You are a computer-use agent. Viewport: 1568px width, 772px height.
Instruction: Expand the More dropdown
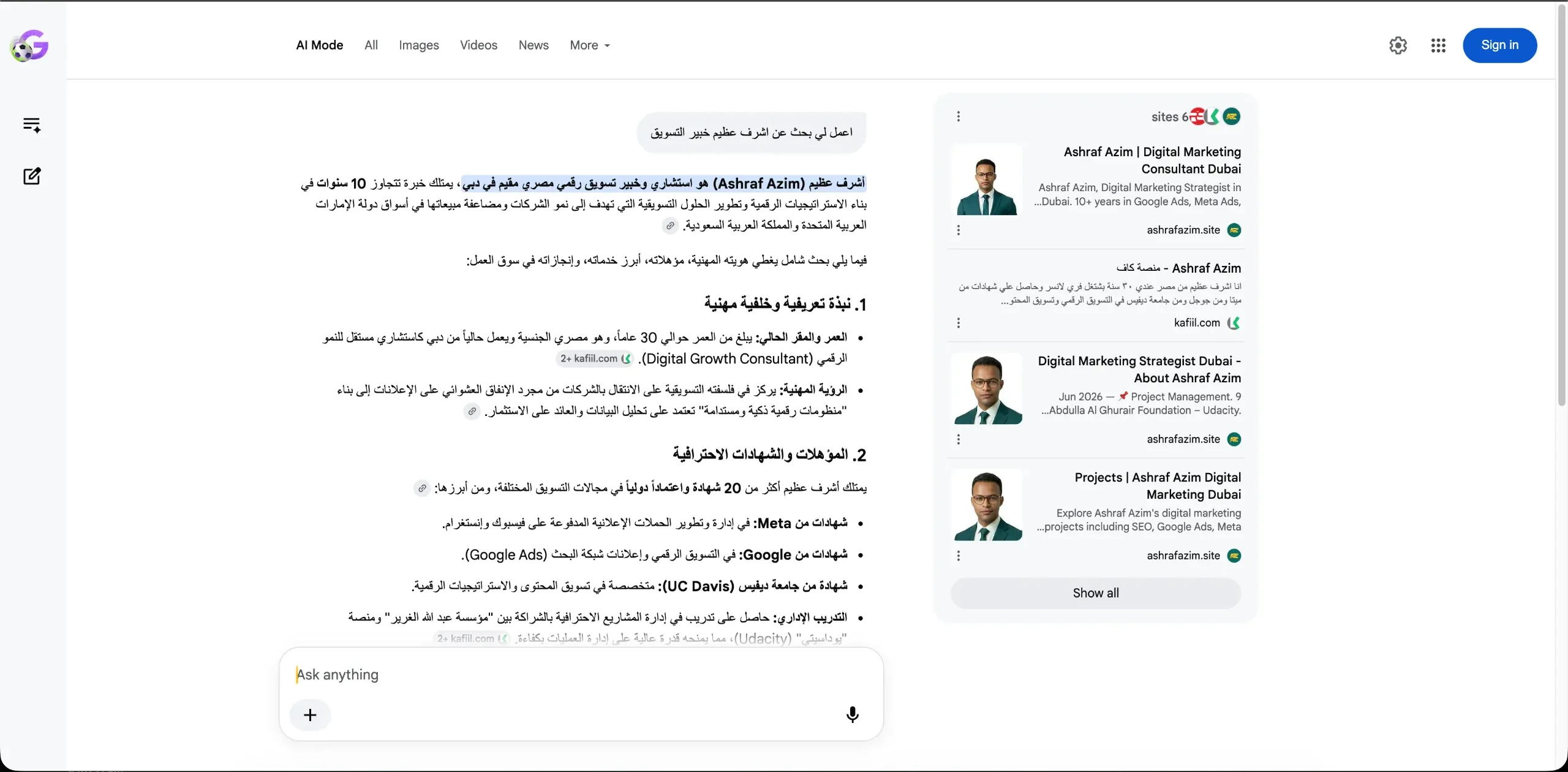pos(590,45)
